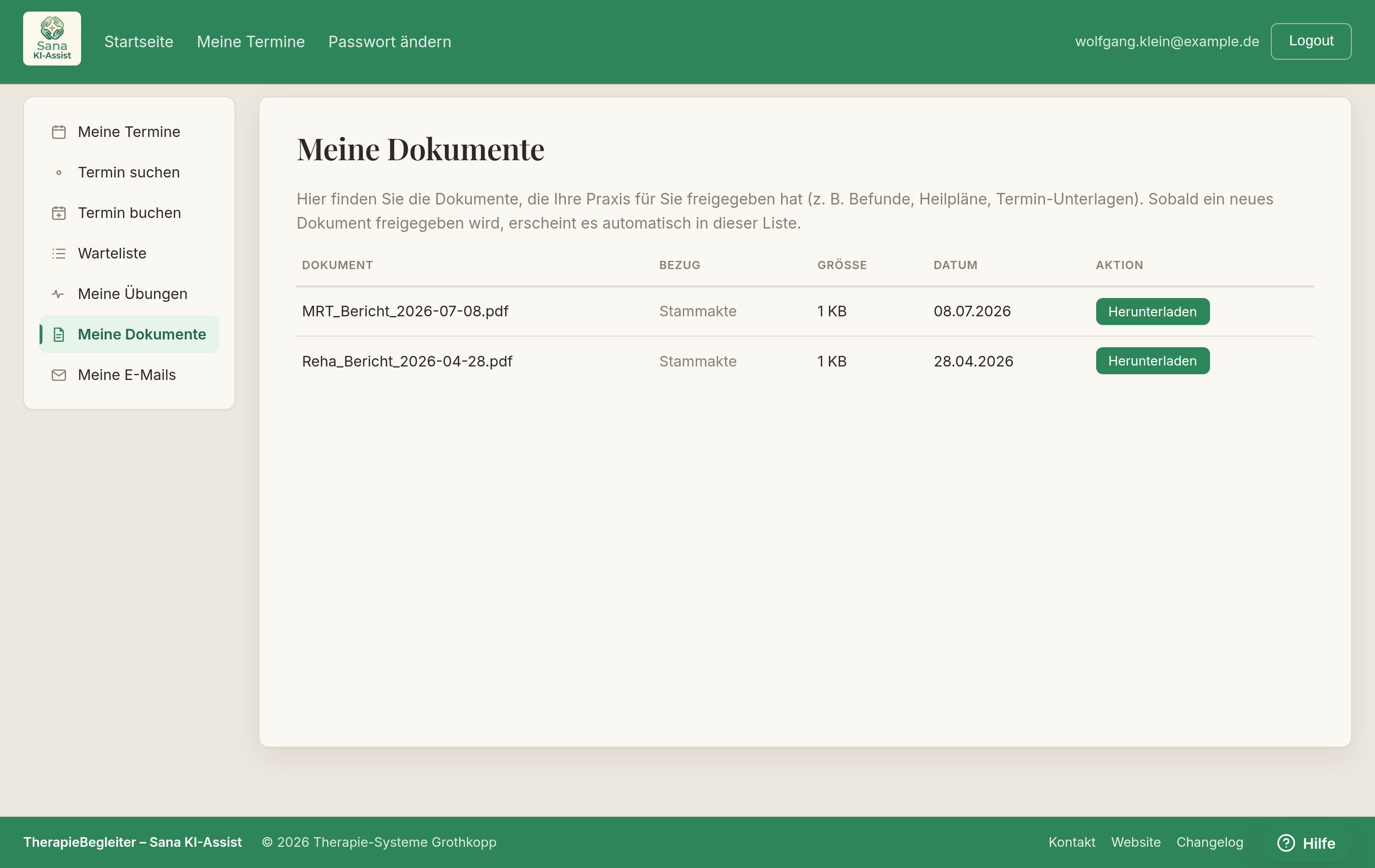Image resolution: width=1375 pixels, height=868 pixels.
Task: Click the GRÖSSE column header
Action: (x=842, y=265)
